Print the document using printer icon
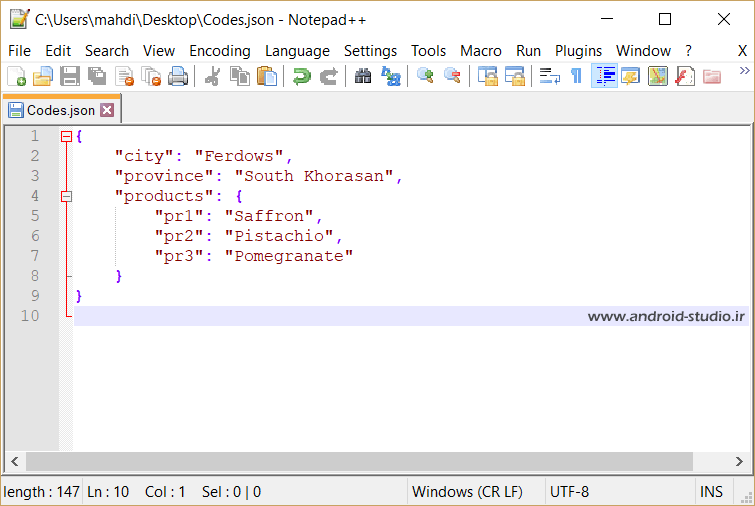 click(x=178, y=76)
